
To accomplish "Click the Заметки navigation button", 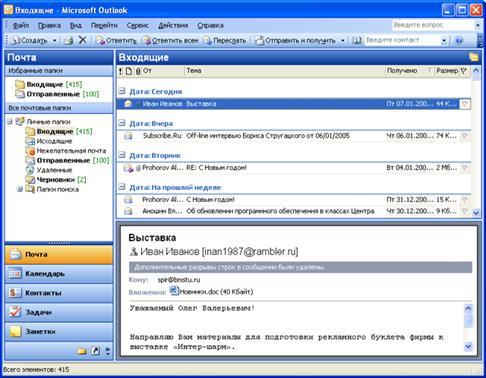I will (x=59, y=332).
